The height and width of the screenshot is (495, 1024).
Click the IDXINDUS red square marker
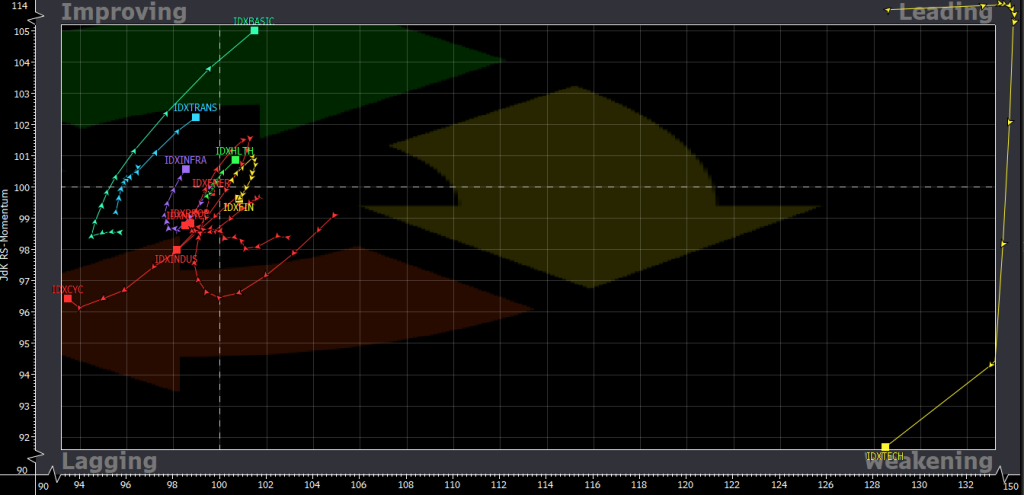(176, 250)
